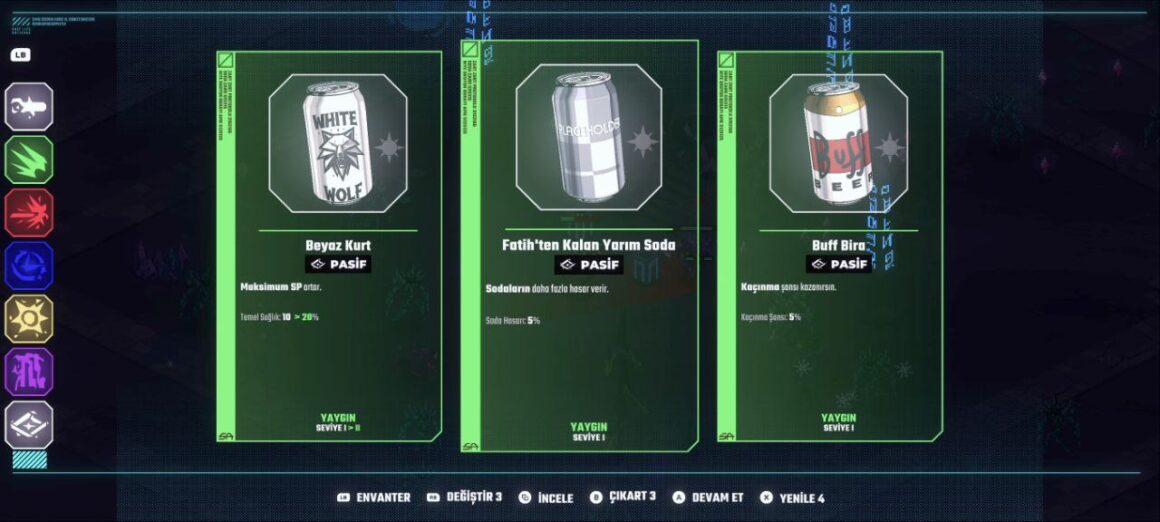This screenshot has width=1160, height=522.
Task: Click DEVAM ET to continue
Action: pos(708,498)
